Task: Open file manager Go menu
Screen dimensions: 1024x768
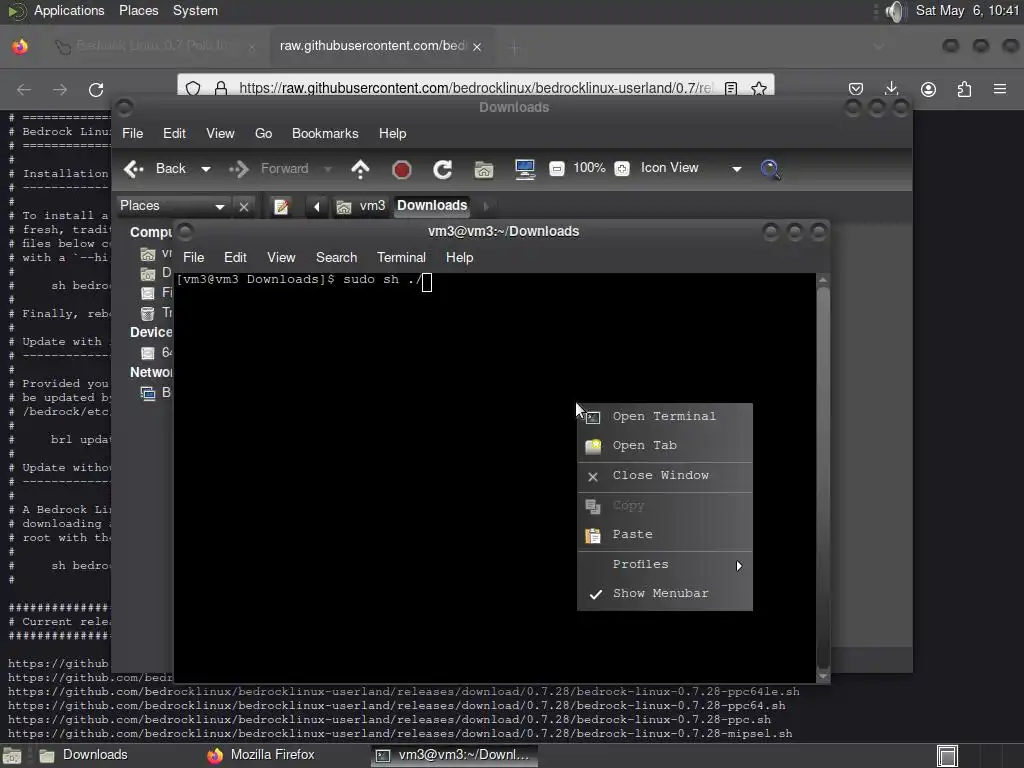Action: point(263,134)
